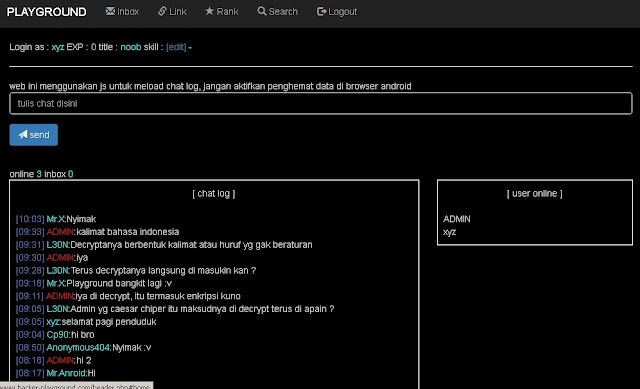Open the xyz username link in login line
640x389 pixels.
point(58,47)
